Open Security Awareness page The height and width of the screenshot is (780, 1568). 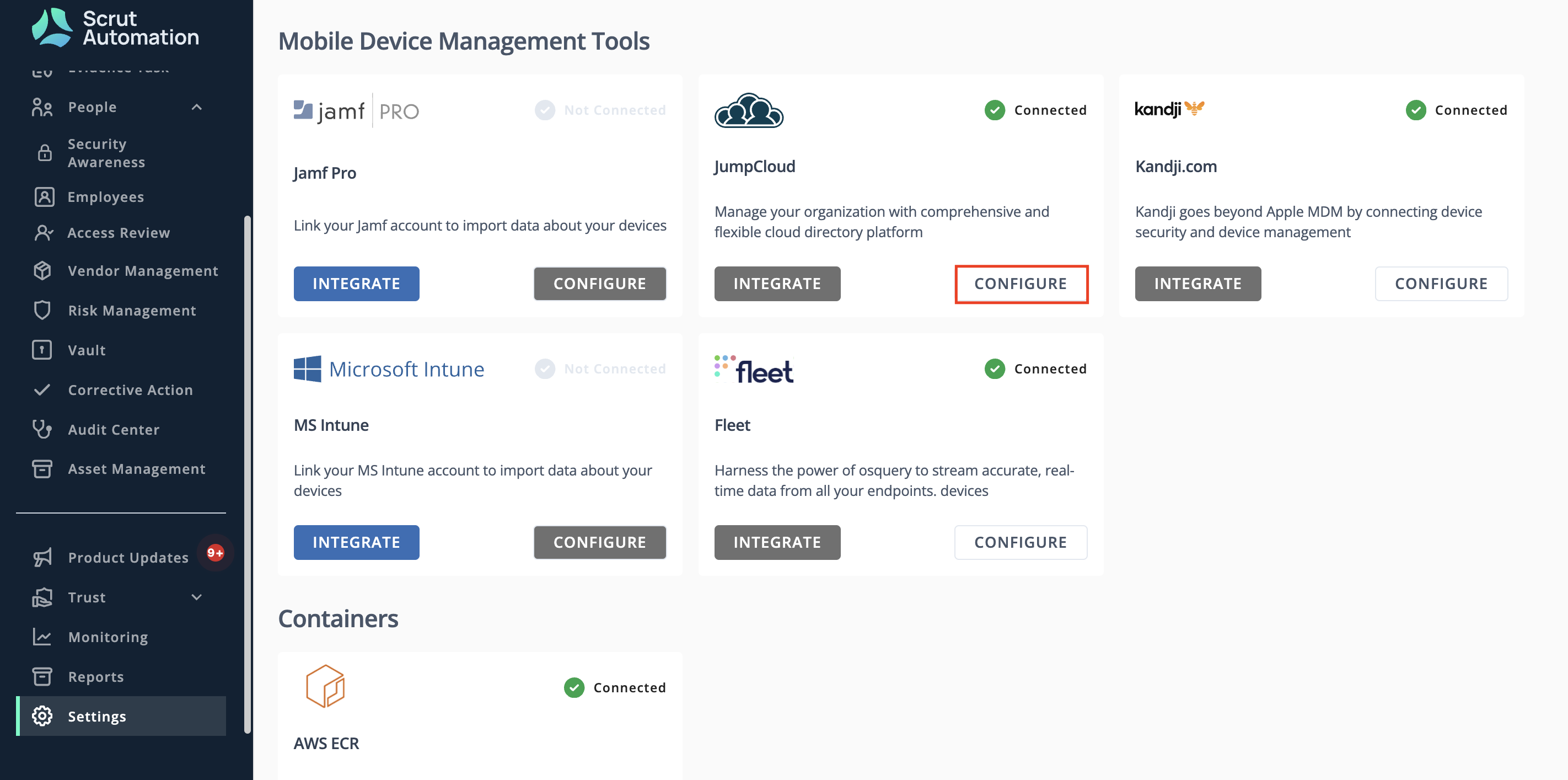tap(106, 153)
